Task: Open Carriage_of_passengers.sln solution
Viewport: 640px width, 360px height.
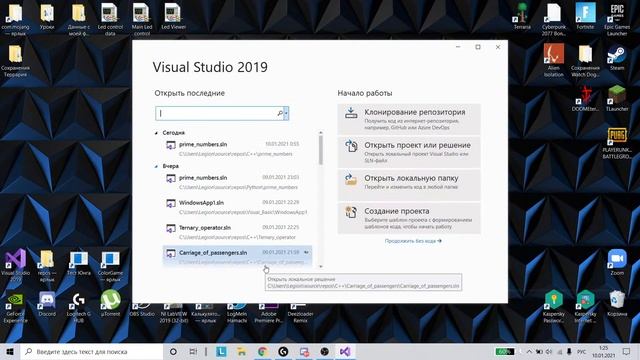Action: click(237, 256)
